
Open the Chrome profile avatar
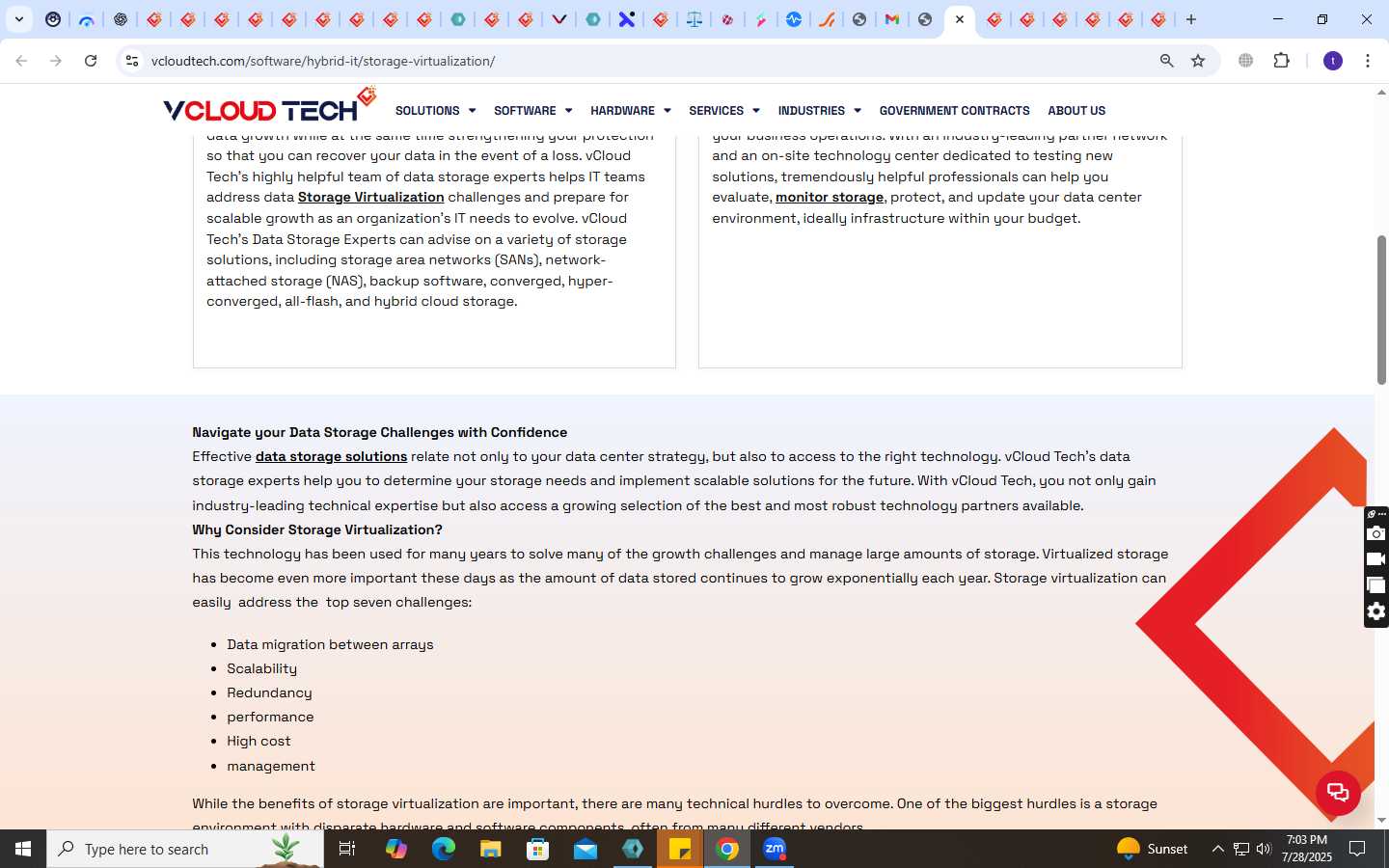[x=1333, y=61]
